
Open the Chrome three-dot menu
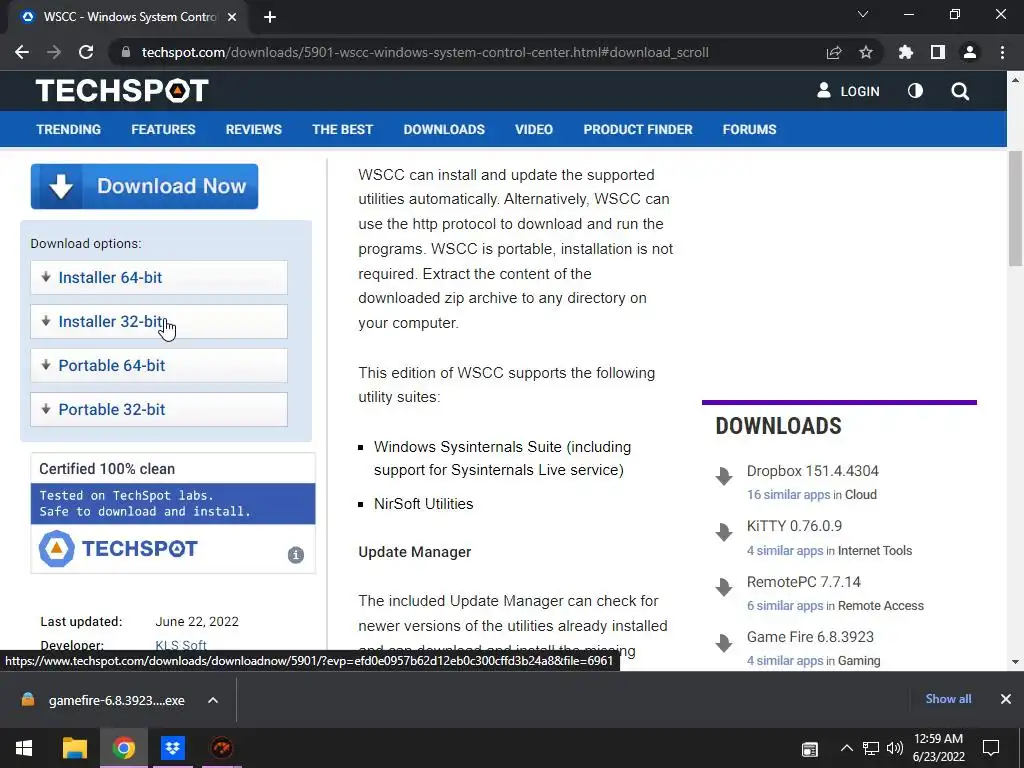coord(1002,52)
